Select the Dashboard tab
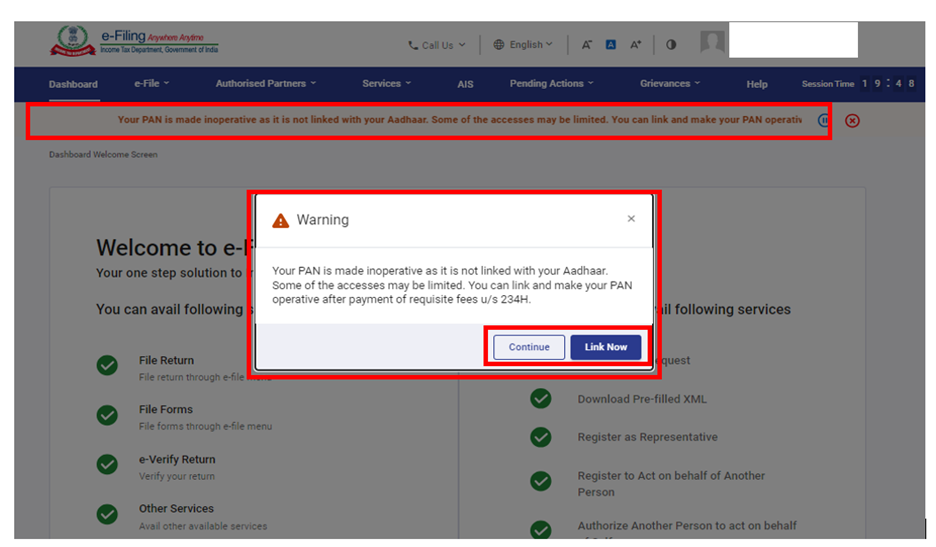 [x=73, y=84]
